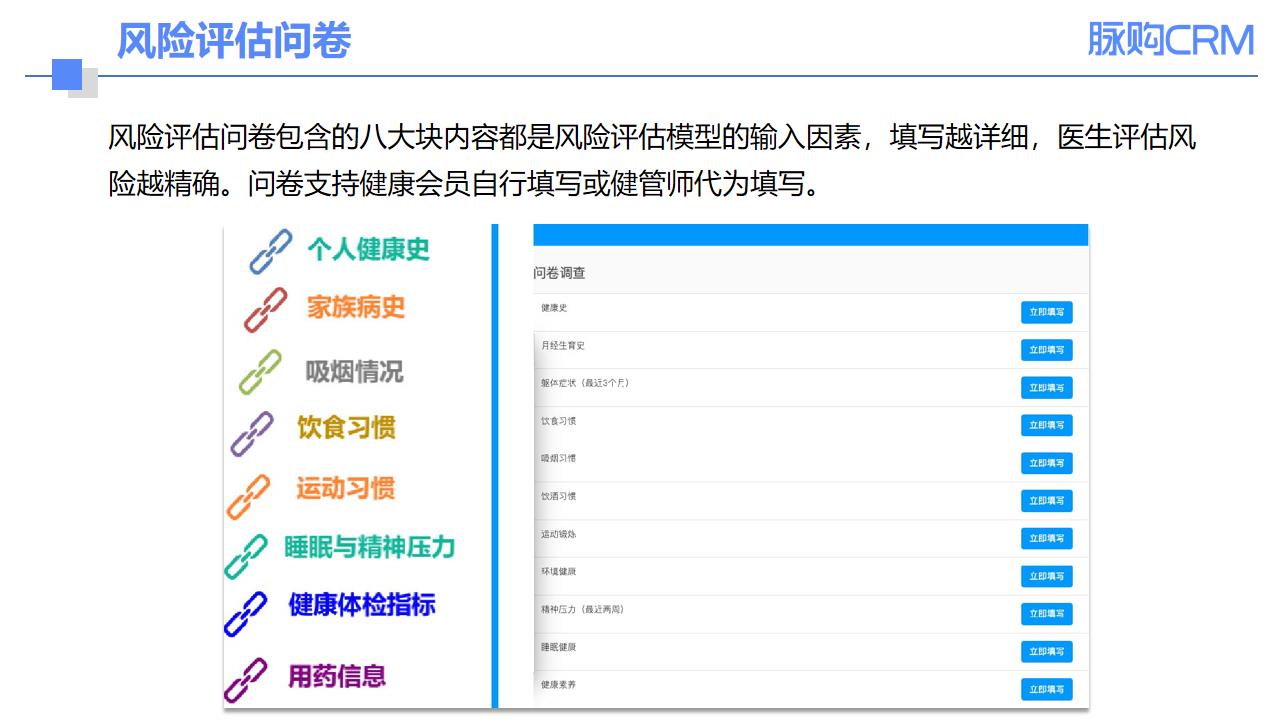Fill in the 躯体症状 questionnaire now
This screenshot has height=725, width=1272.
(x=1046, y=387)
